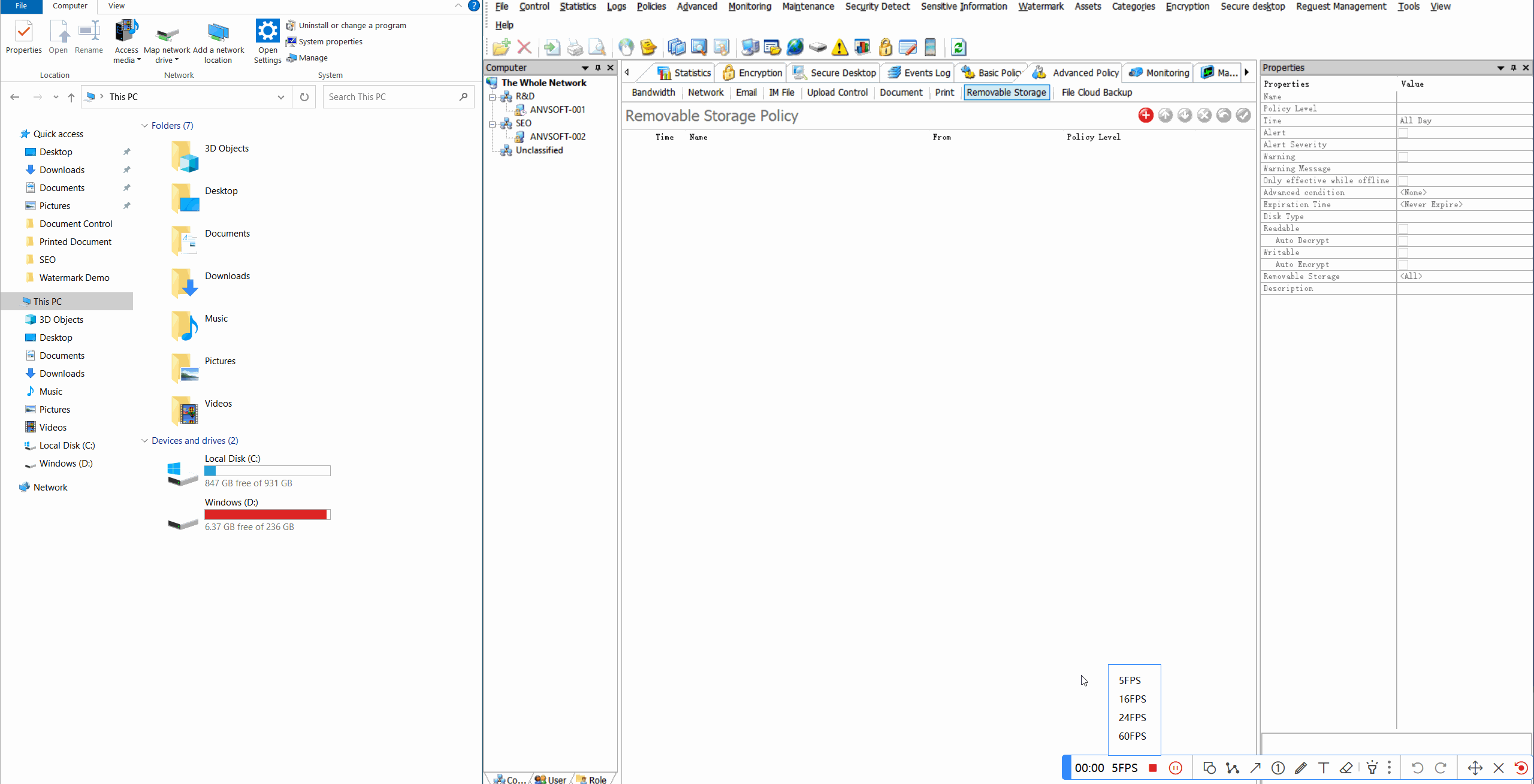
Task: Choose the eraser tool in recorder bar
Action: pyautogui.click(x=1346, y=768)
